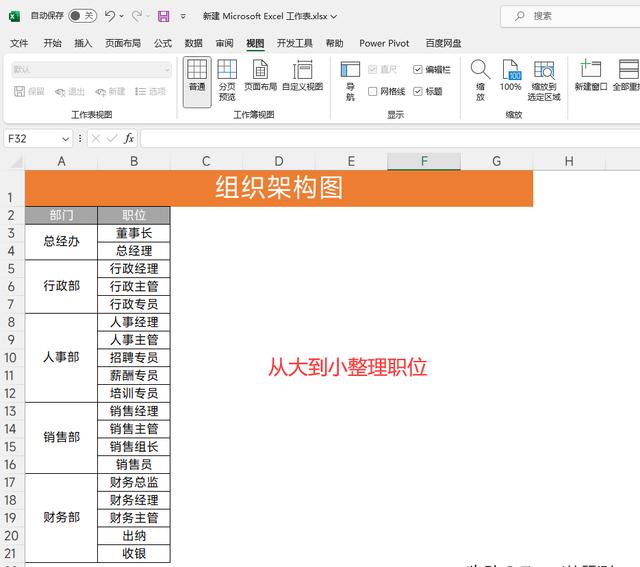
Task: Click the purple Save icon
Action: pyautogui.click(x=164, y=16)
